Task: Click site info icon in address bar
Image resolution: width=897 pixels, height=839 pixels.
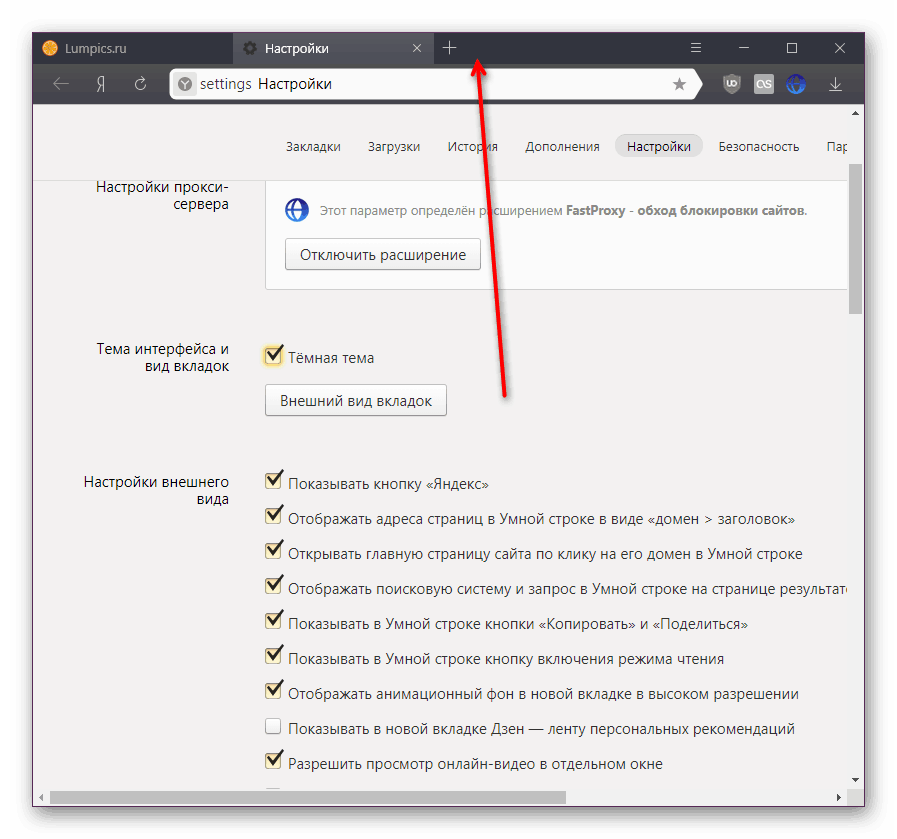Action: [184, 85]
